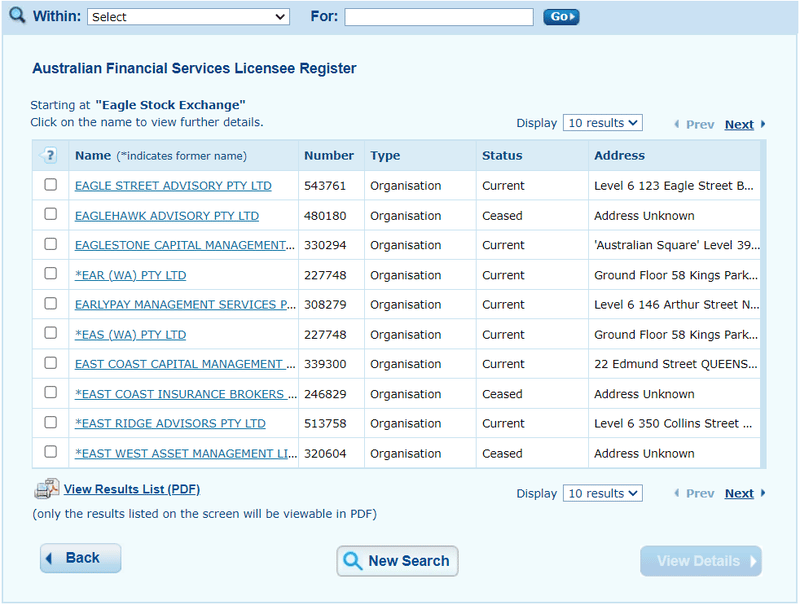Click the Number column header
Screen dimensions: 800x605
(329, 156)
